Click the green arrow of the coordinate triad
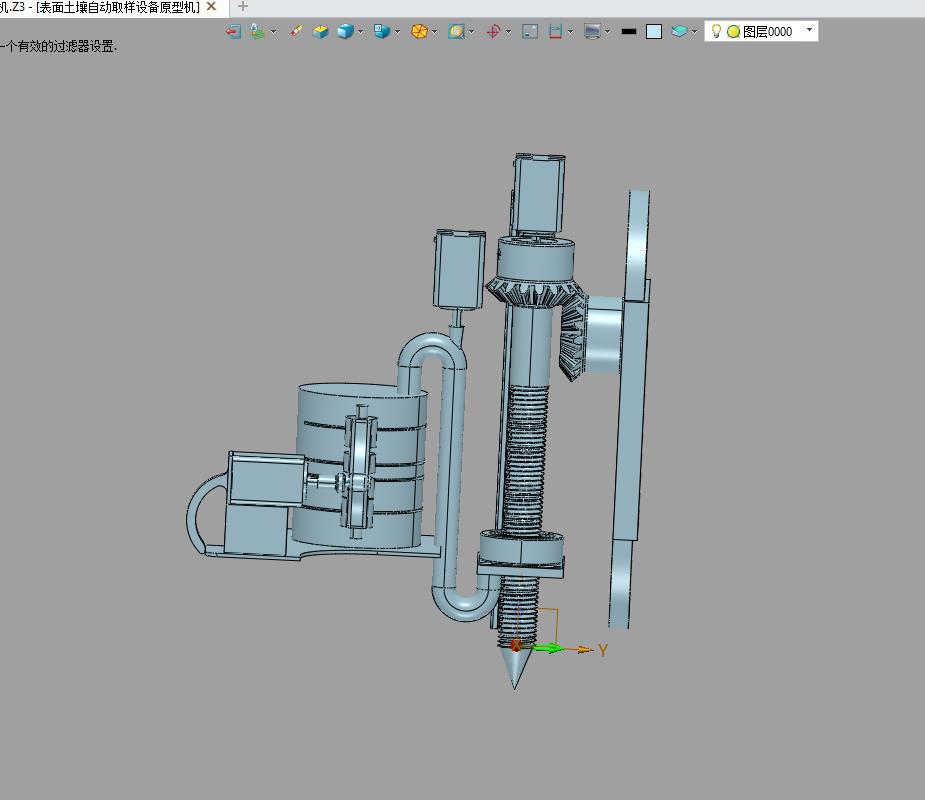The width and height of the screenshot is (925, 800). tap(548, 648)
